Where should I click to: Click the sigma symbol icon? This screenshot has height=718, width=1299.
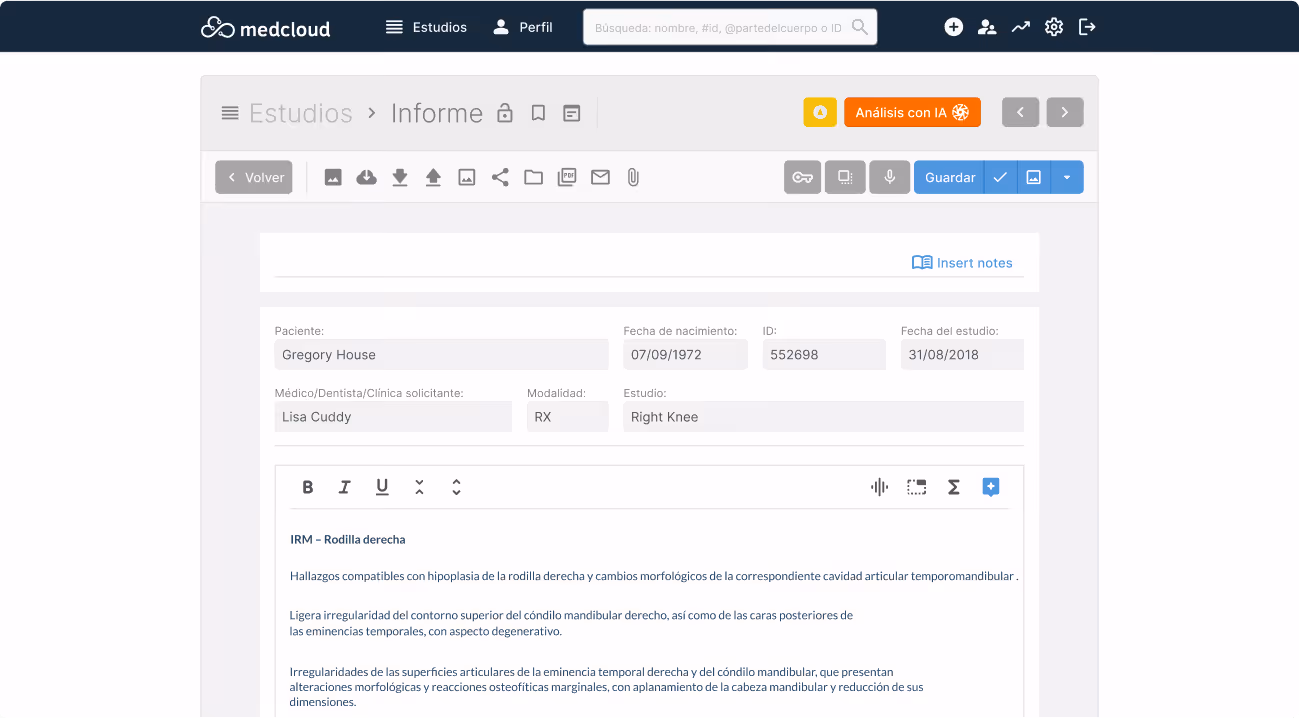[954, 487]
